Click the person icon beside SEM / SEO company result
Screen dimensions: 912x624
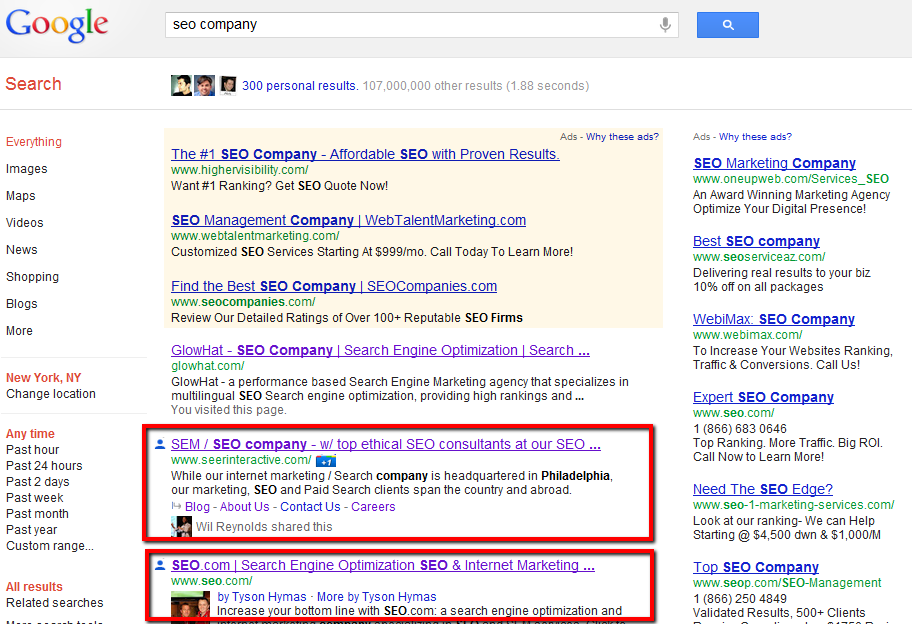[x=160, y=444]
